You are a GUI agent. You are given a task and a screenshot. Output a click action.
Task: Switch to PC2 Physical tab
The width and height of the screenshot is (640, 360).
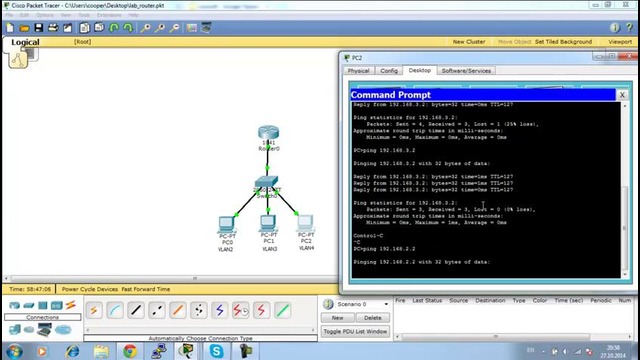coord(358,71)
